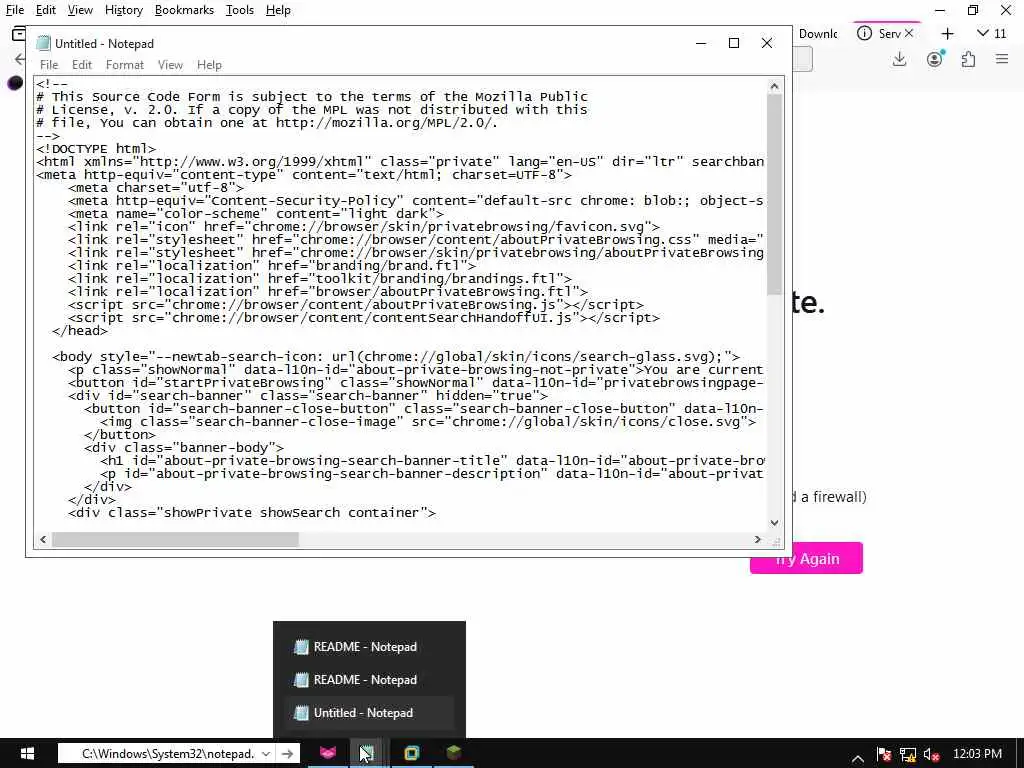
Task: Open browser View menu
Action: tap(80, 10)
